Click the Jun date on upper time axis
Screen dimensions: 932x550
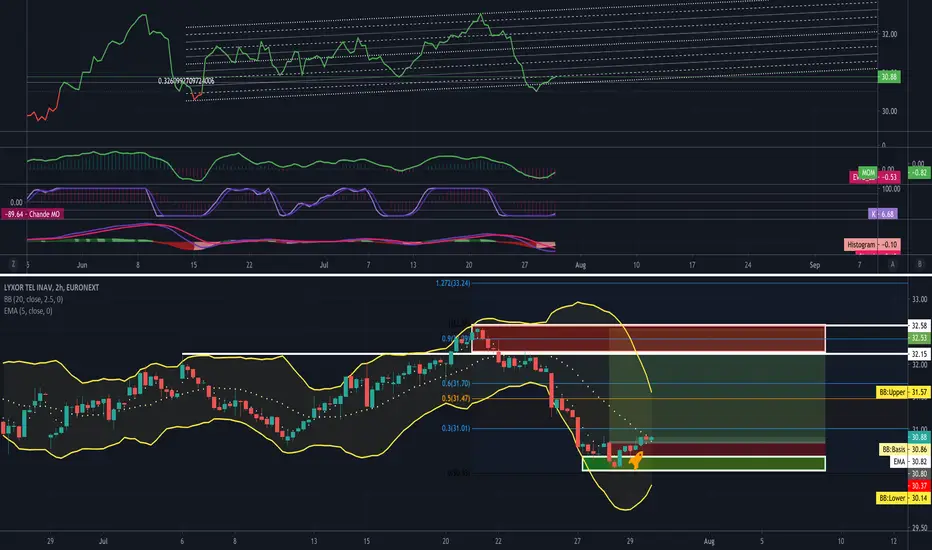(81, 265)
